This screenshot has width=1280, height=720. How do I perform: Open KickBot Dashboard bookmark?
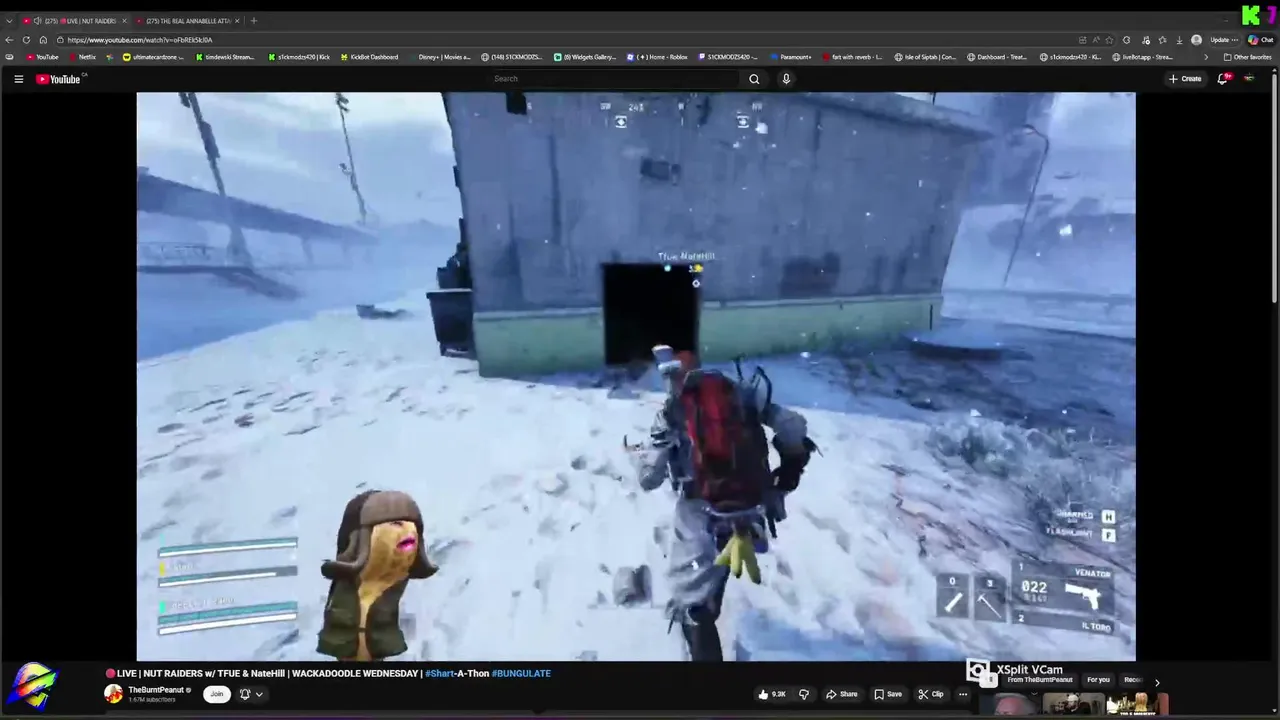click(x=369, y=57)
